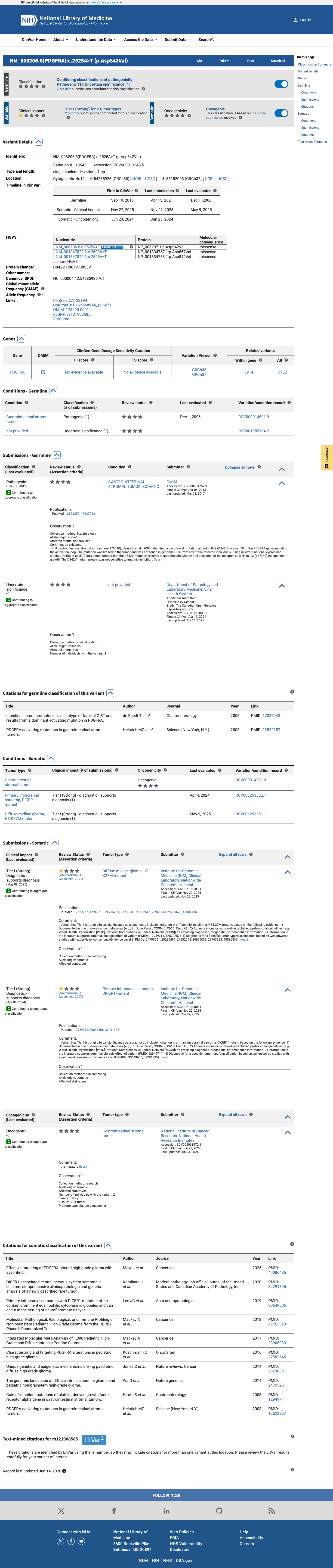Open RCV000014501.9 in germline conditions table

(253, 417)
